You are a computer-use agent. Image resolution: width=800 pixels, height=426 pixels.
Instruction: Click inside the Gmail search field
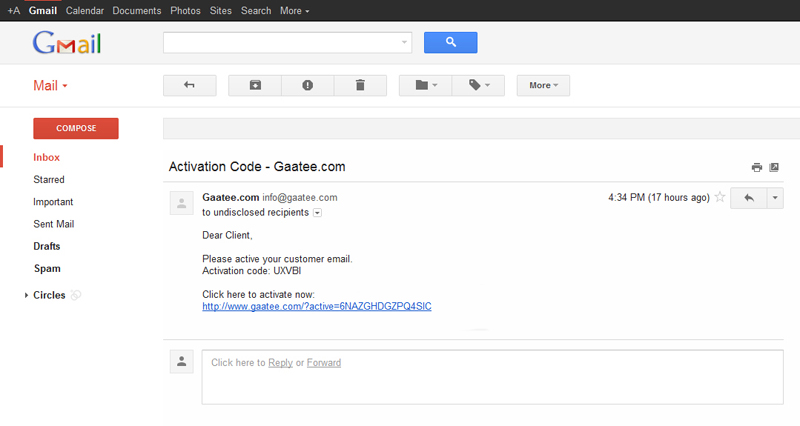[x=282, y=42]
